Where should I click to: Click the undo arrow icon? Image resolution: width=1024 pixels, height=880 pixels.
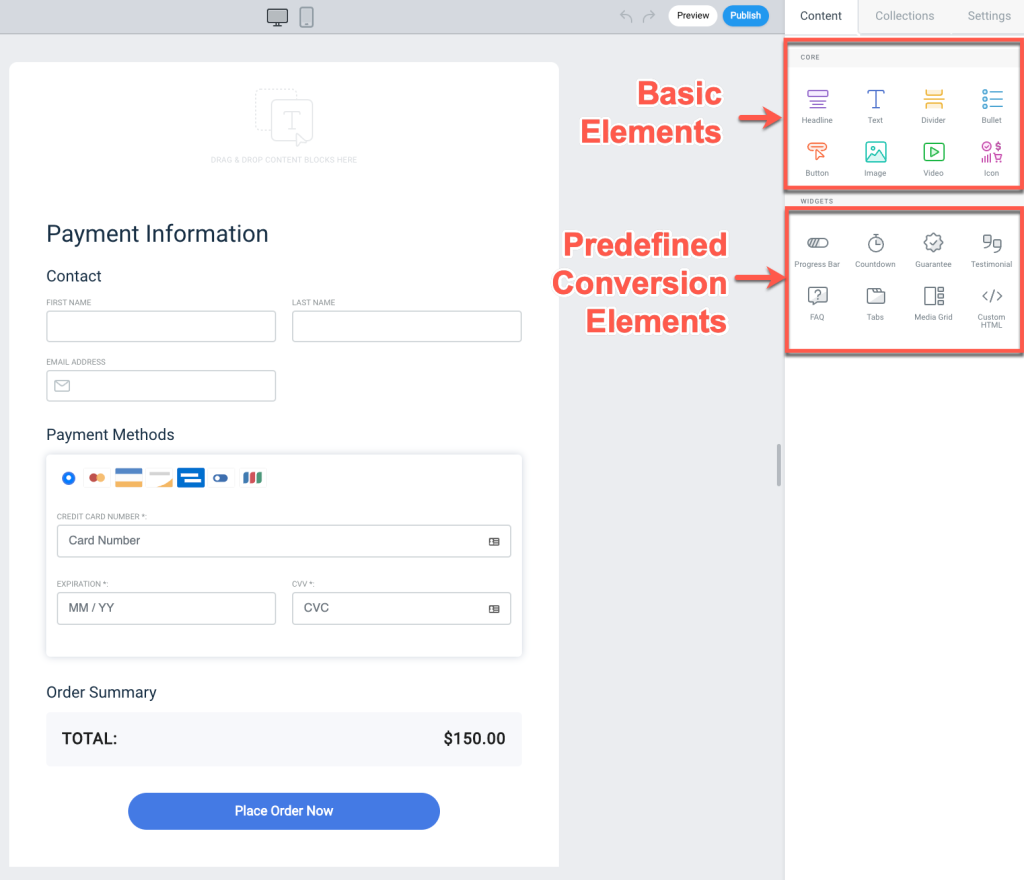(x=626, y=16)
